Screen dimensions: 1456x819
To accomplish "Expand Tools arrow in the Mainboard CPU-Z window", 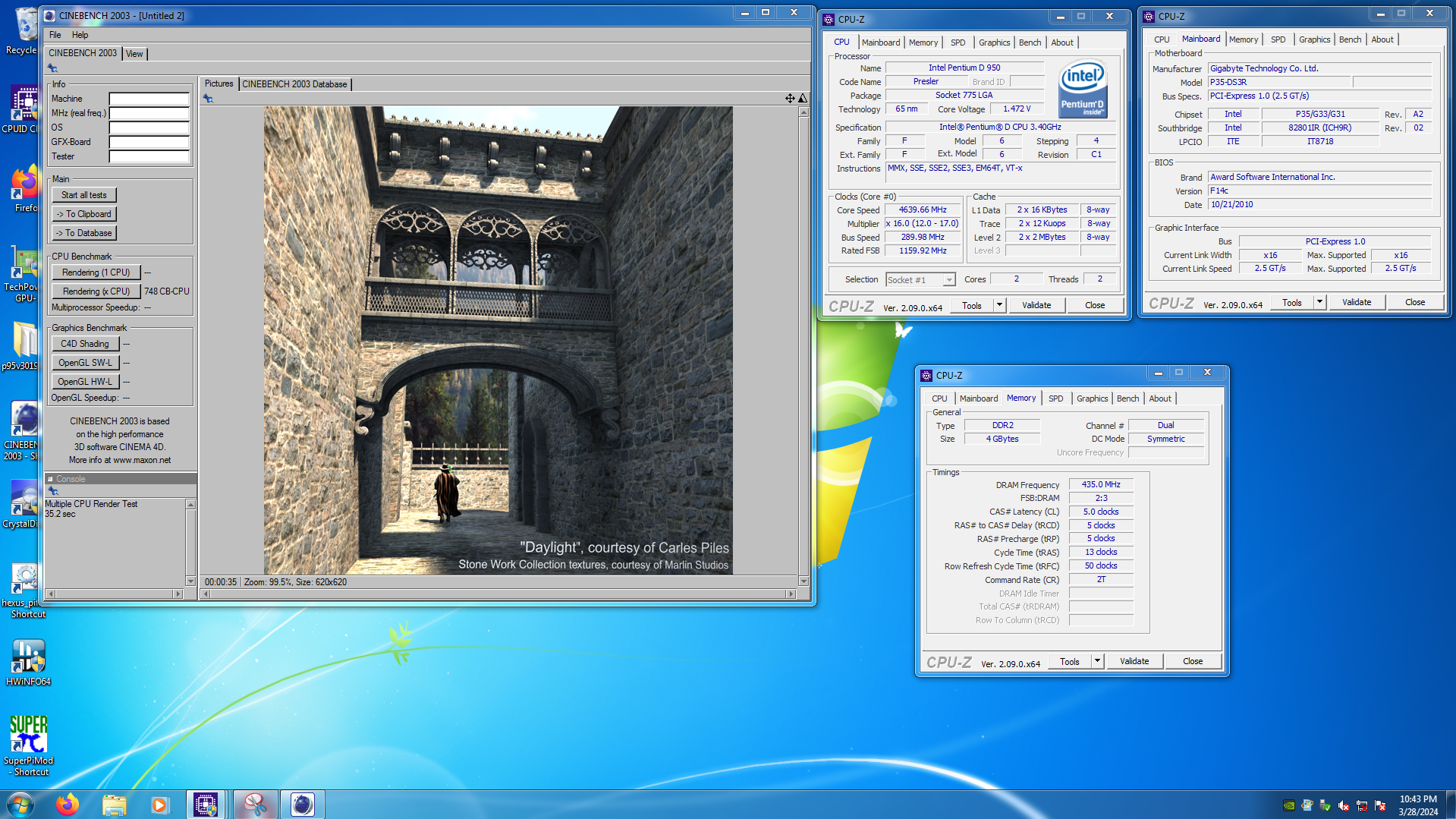I will 1319,302.
